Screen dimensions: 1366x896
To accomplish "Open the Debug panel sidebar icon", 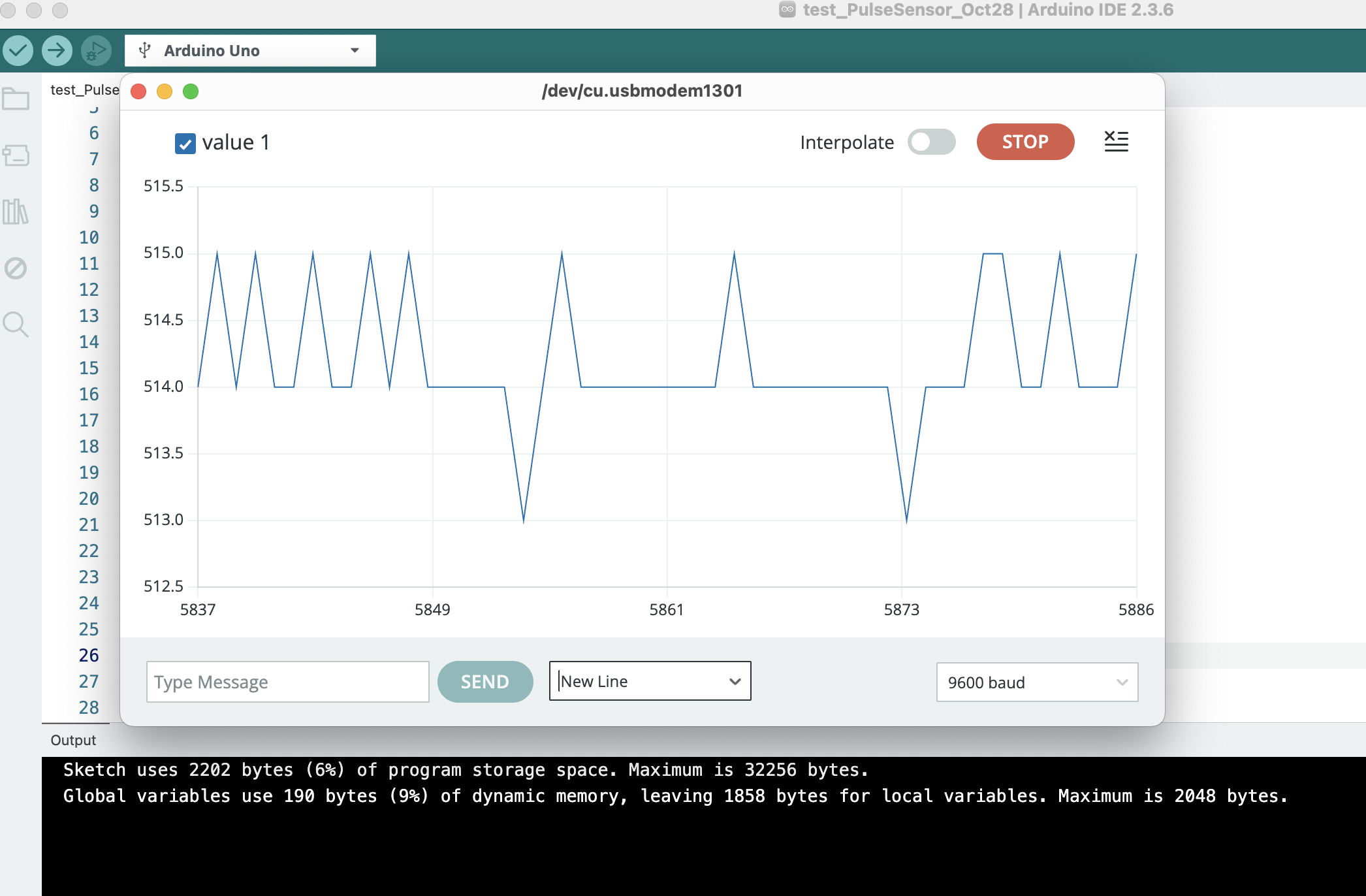I will point(16,268).
